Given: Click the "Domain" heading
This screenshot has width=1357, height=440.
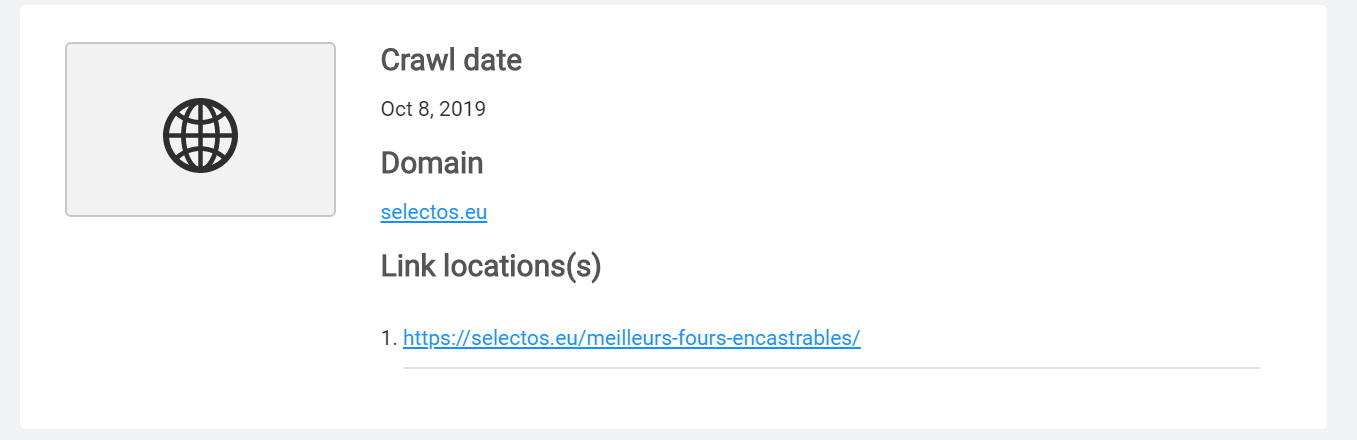Looking at the screenshot, I should (x=432, y=163).
